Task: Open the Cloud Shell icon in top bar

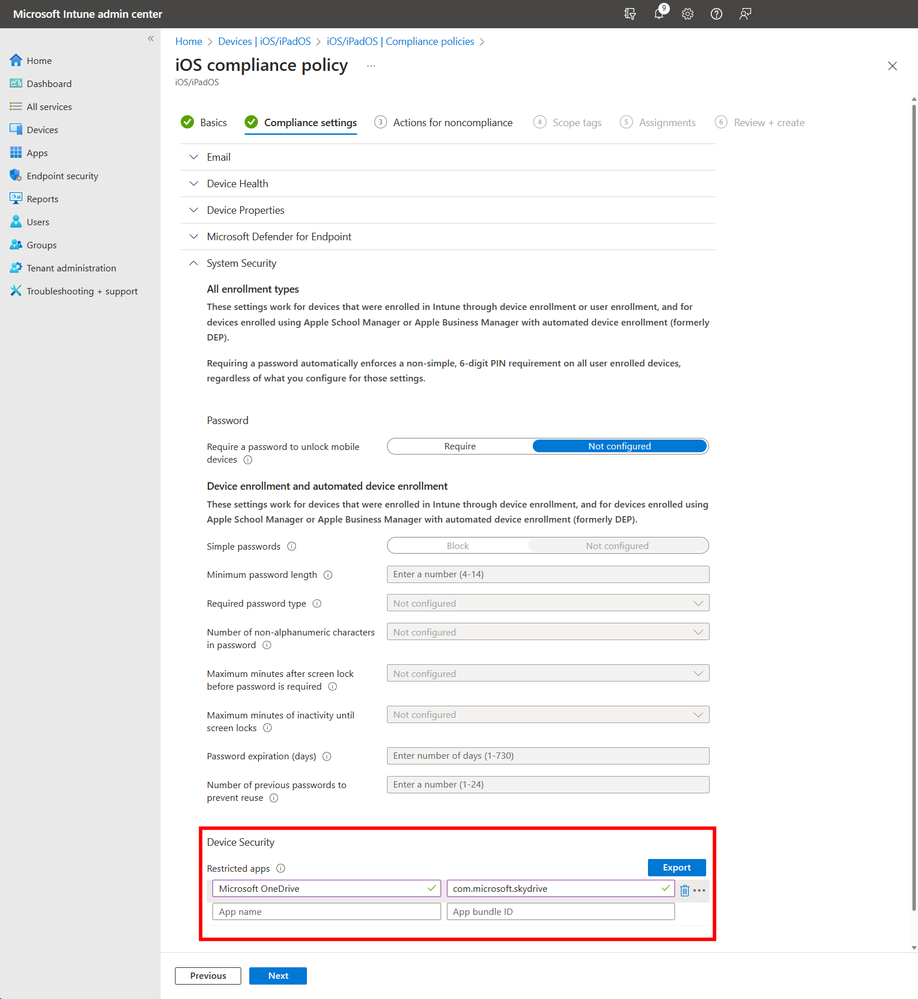Action: pyautogui.click(x=630, y=14)
